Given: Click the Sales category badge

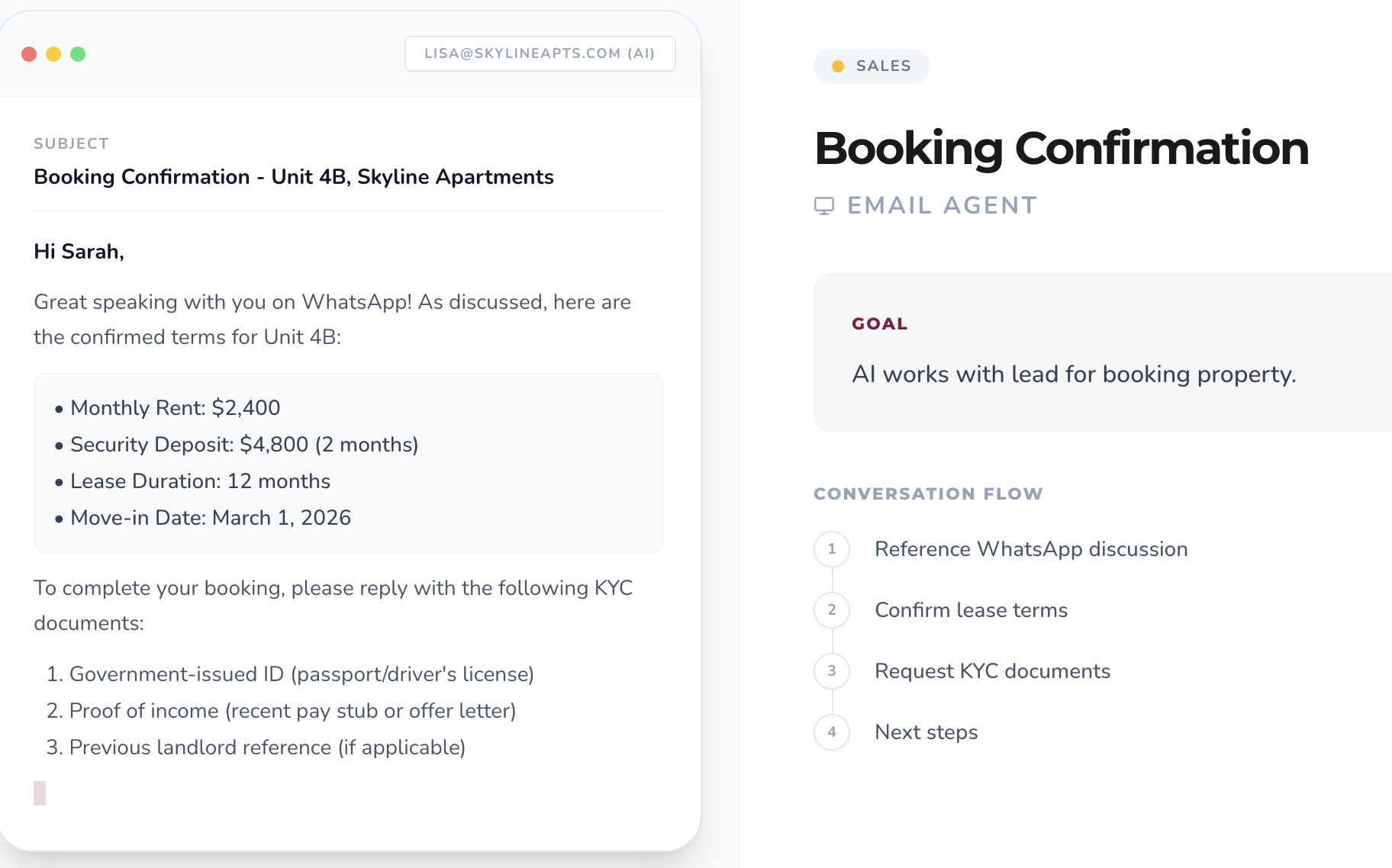Looking at the screenshot, I should point(872,66).
